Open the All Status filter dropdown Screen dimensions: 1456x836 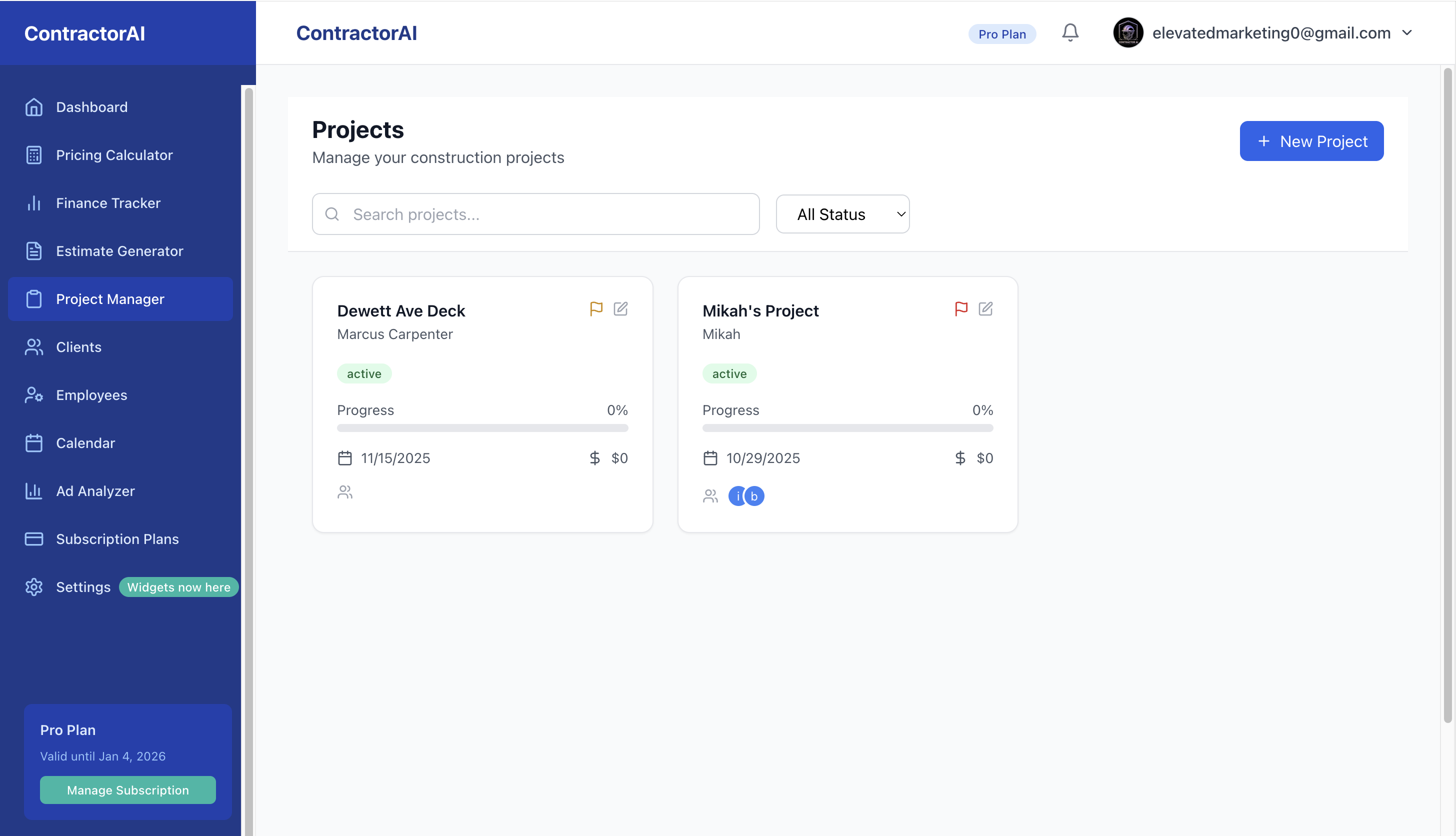coord(842,213)
